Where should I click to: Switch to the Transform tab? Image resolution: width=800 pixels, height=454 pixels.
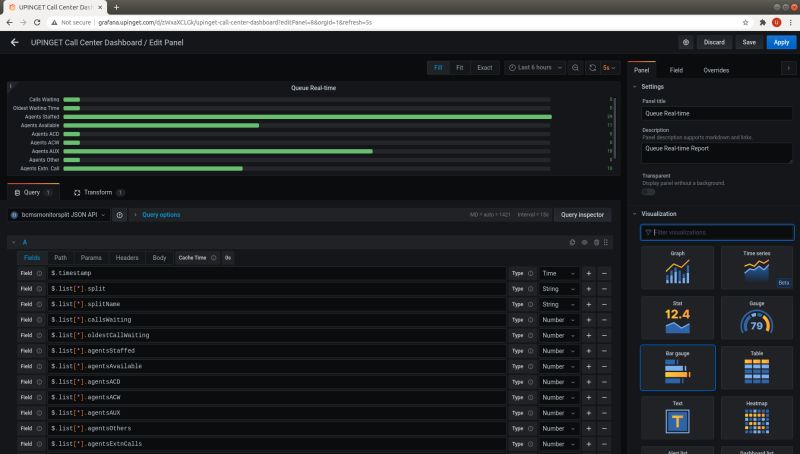(99, 192)
